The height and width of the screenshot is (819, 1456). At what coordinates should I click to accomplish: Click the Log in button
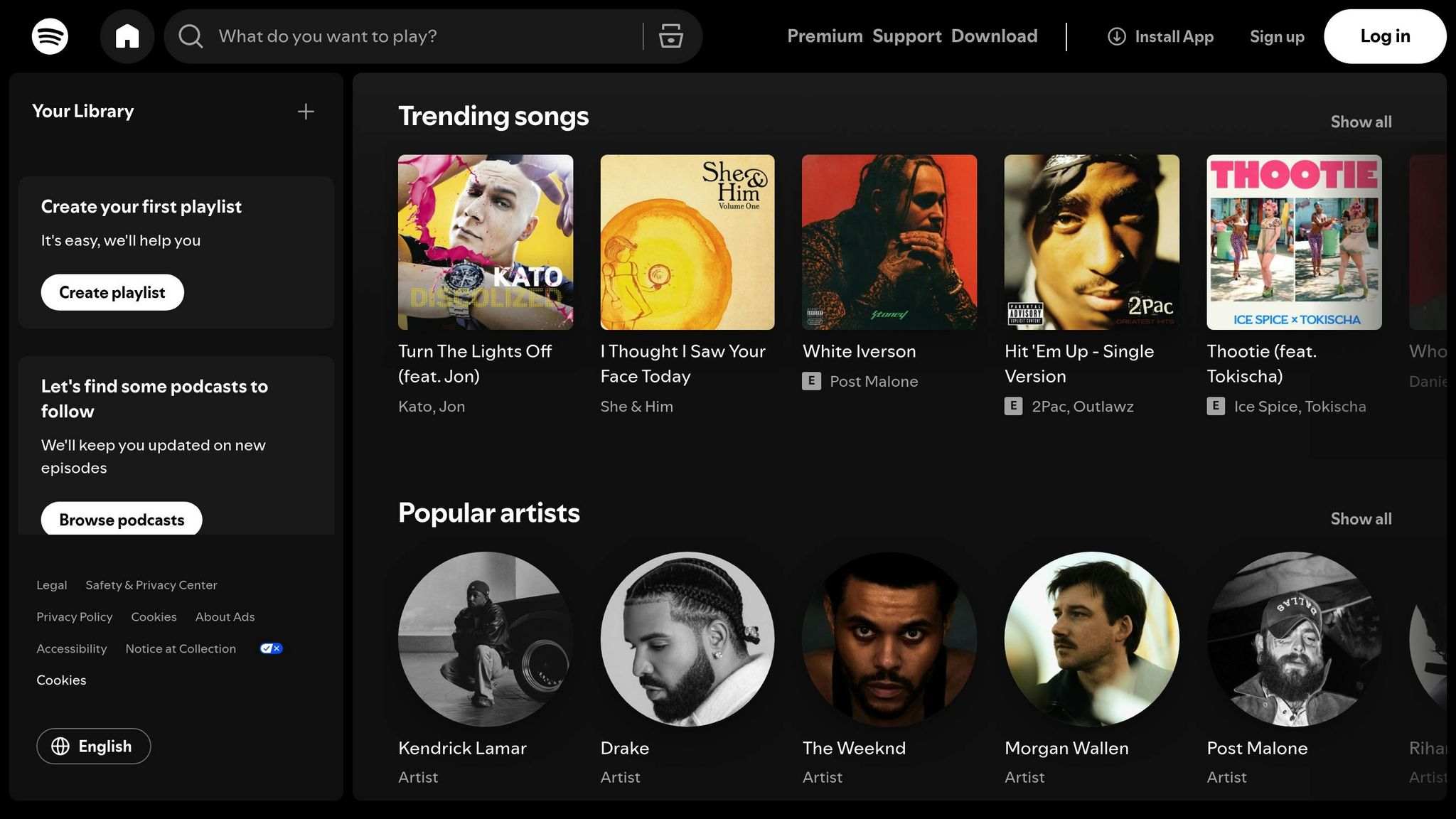point(1384,36)
